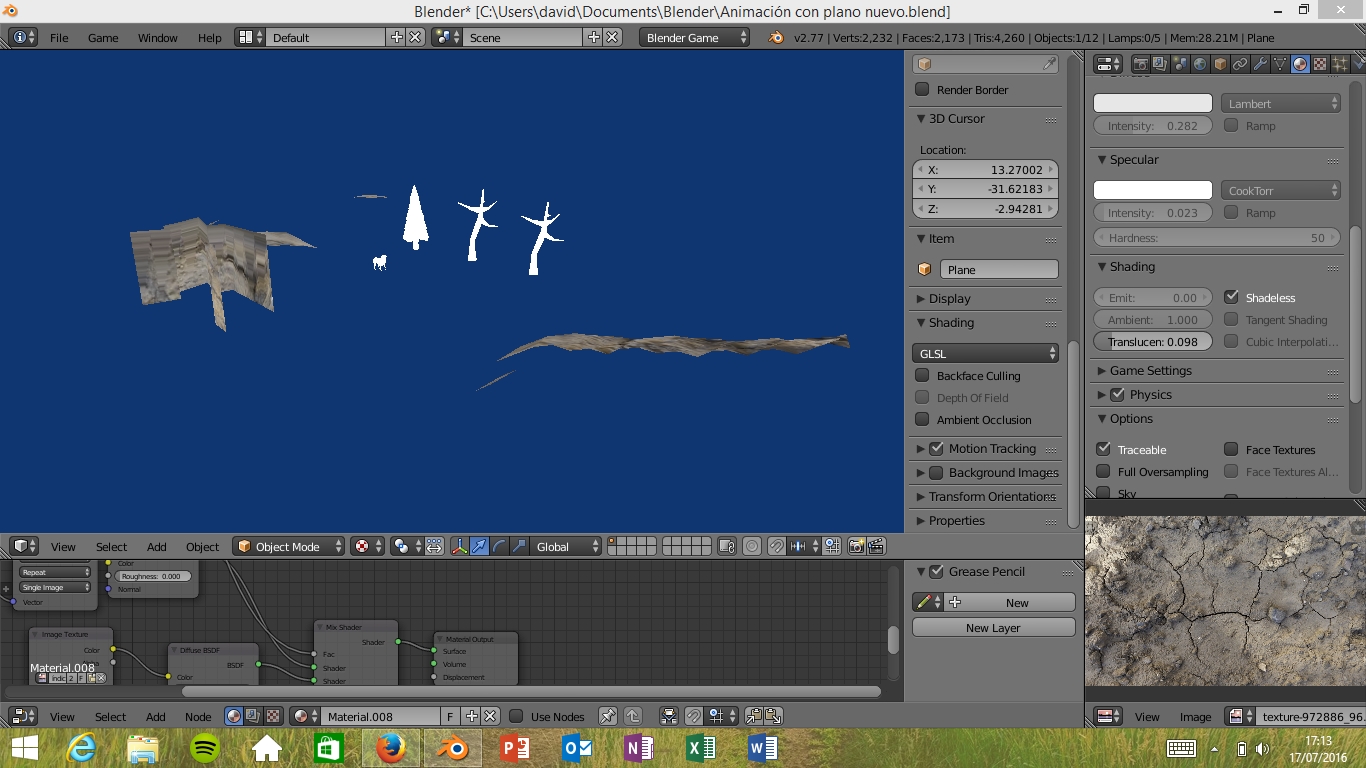The height and width of the screenshot is (768, 1366).
Task: Open the File menu
Action: coord(59,37)
